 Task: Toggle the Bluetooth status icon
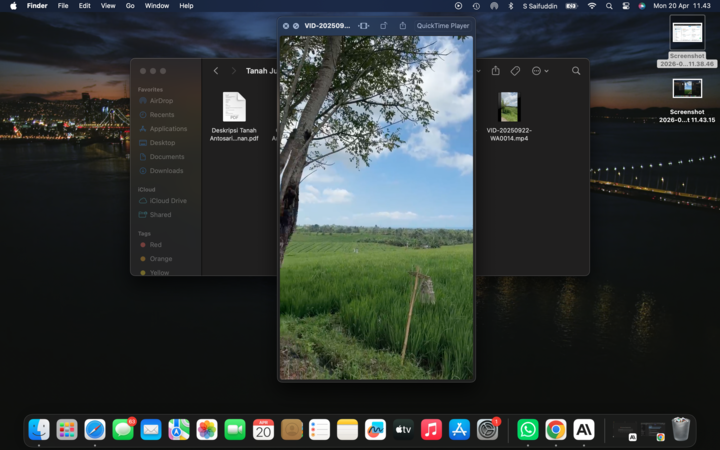point(510,6)
